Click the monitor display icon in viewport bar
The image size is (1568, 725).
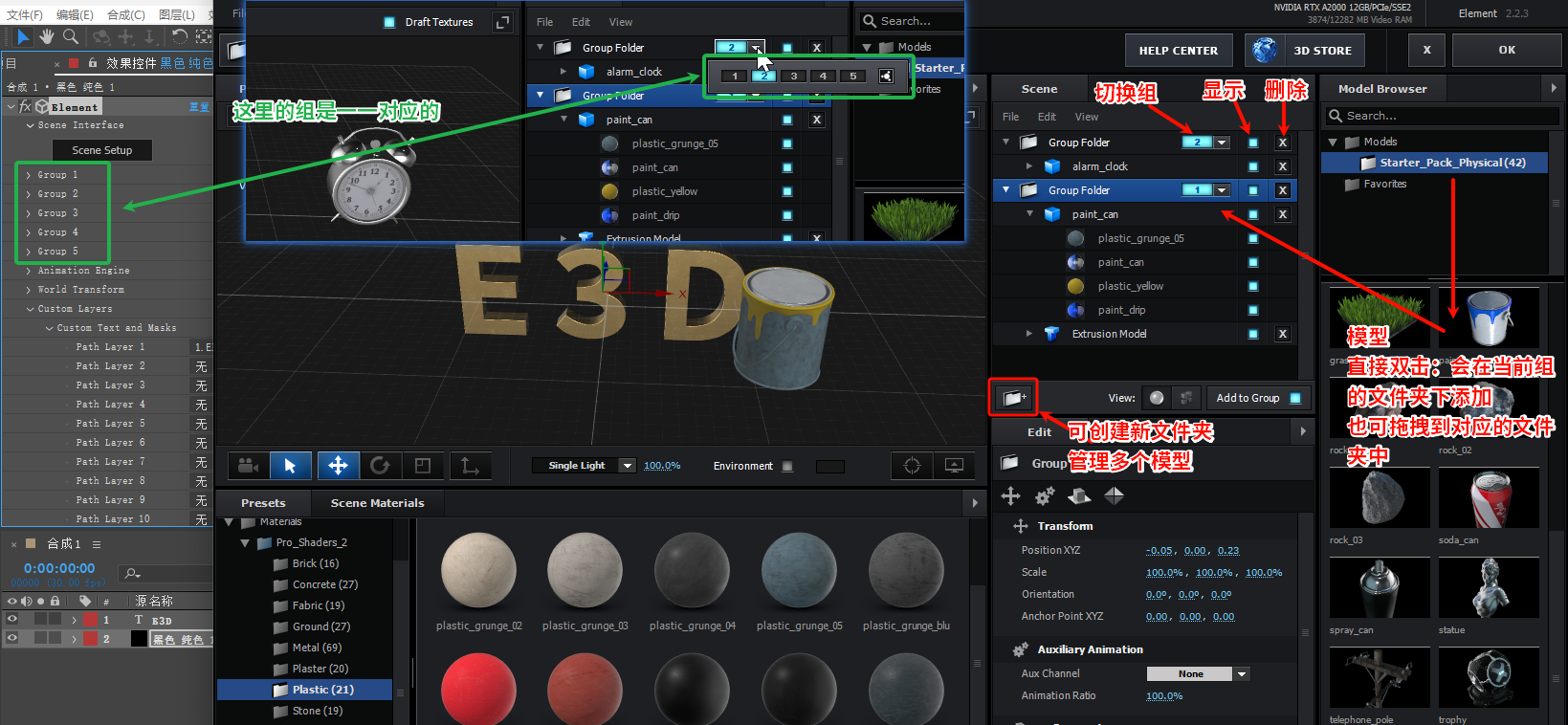point(954,466)
